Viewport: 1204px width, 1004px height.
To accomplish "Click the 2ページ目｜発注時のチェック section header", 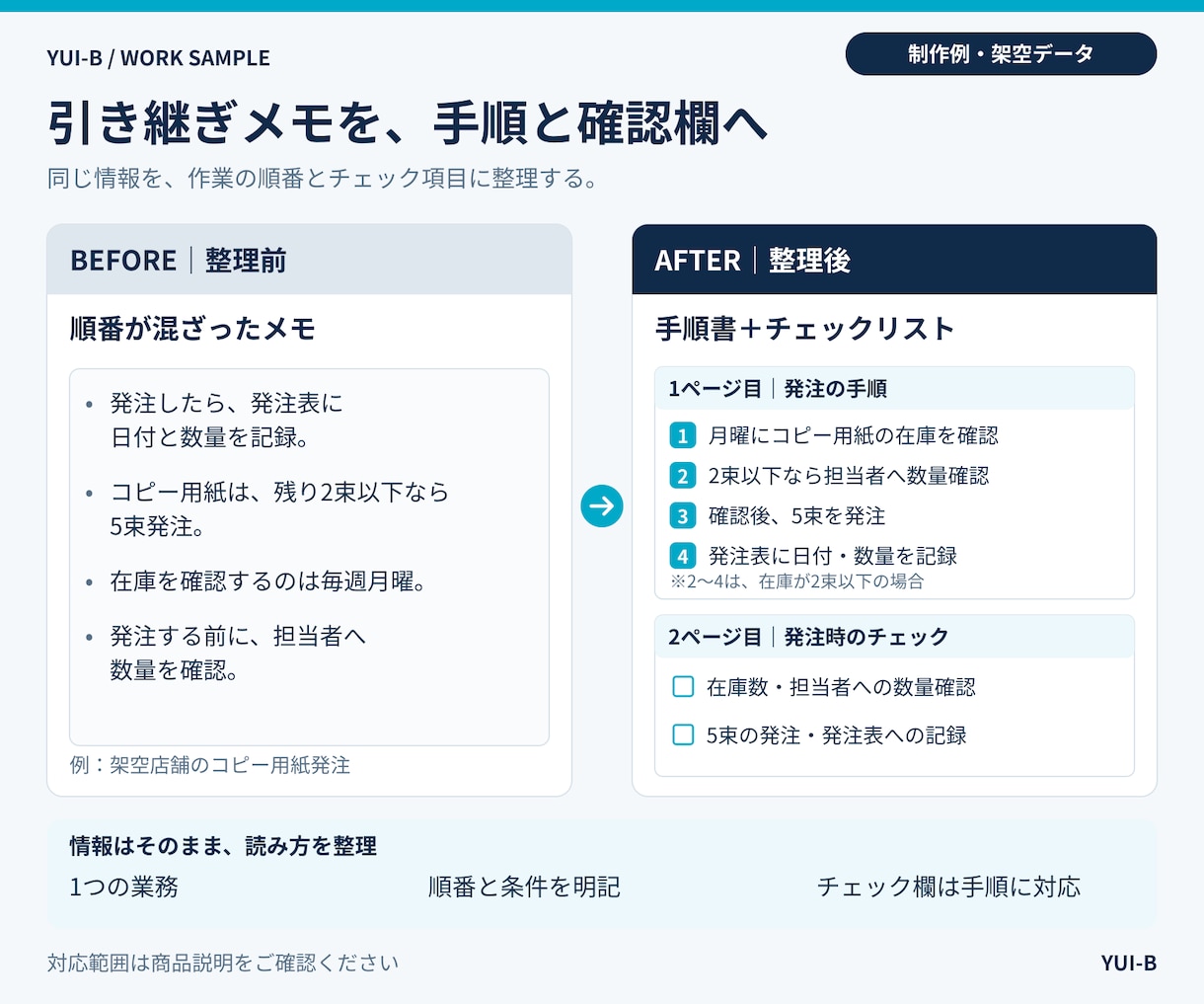I will point(894,637).
